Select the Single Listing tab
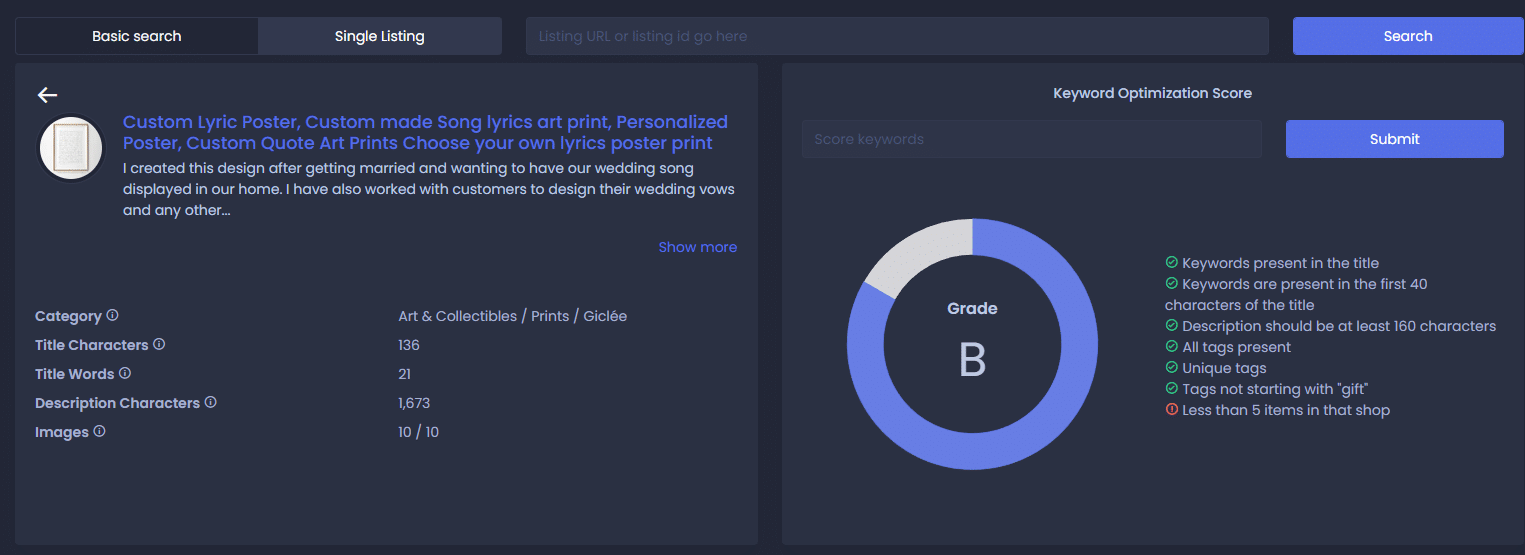Screen dimensions: 1525x555 tap(380, 36)
